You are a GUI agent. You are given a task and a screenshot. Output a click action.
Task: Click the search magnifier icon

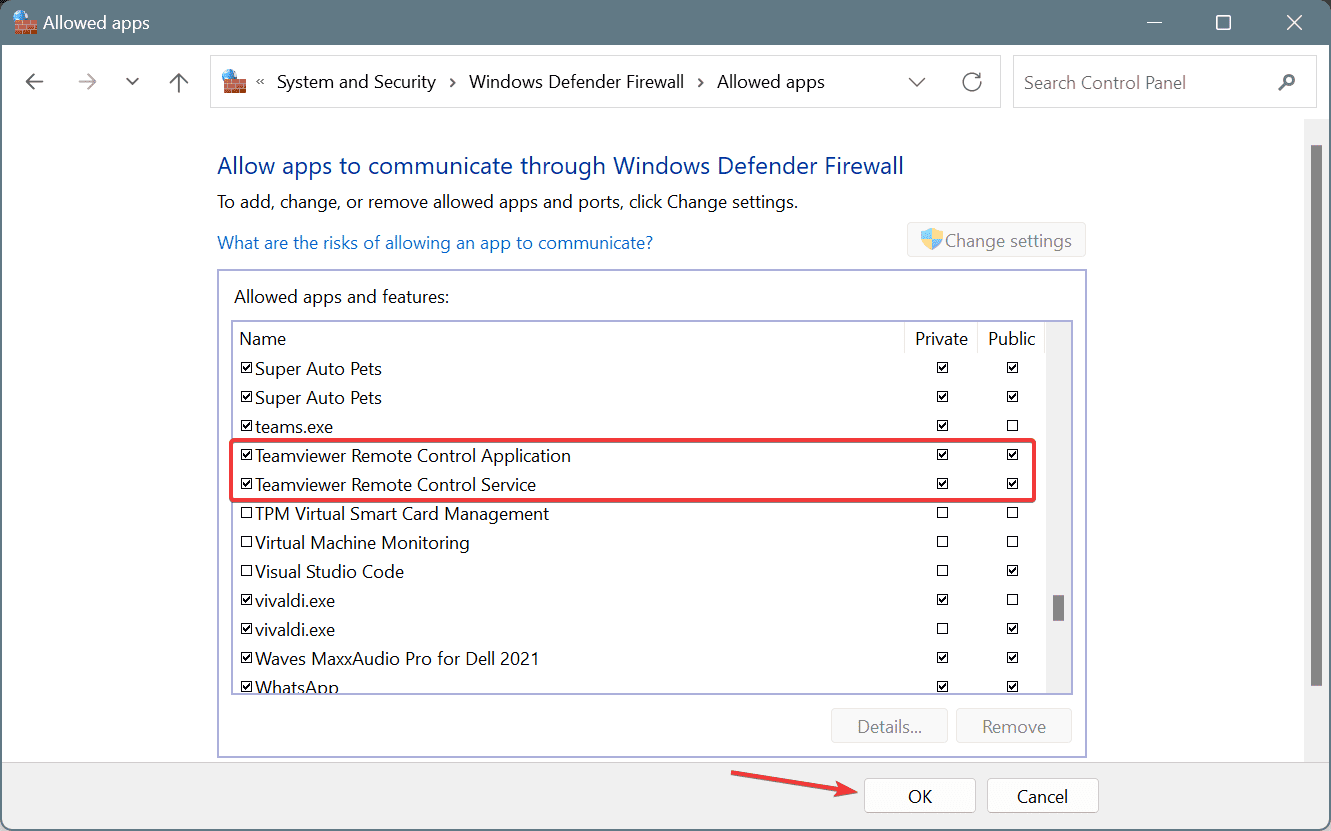click(x=1287, y=82)
